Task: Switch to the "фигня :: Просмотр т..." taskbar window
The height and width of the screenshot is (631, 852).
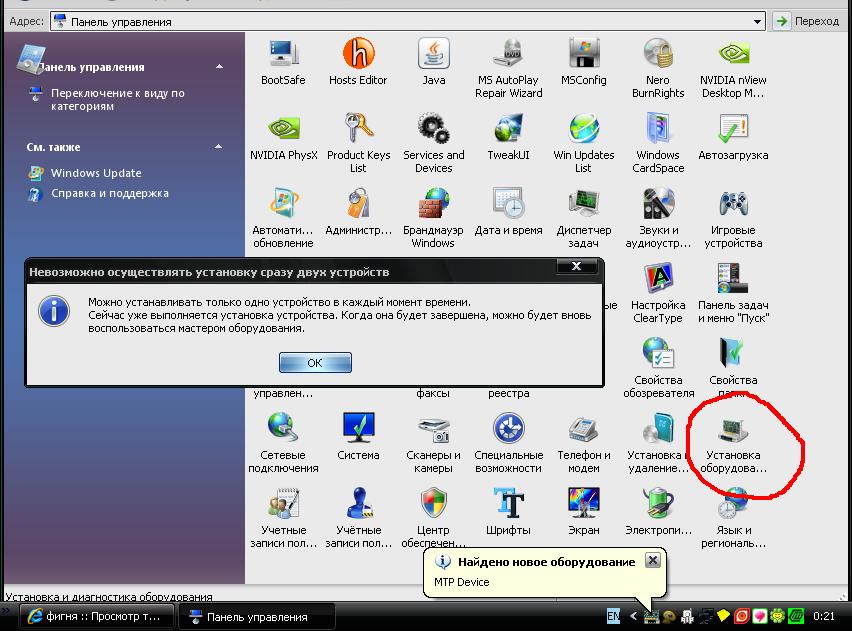Action: [x=97, y=616]
